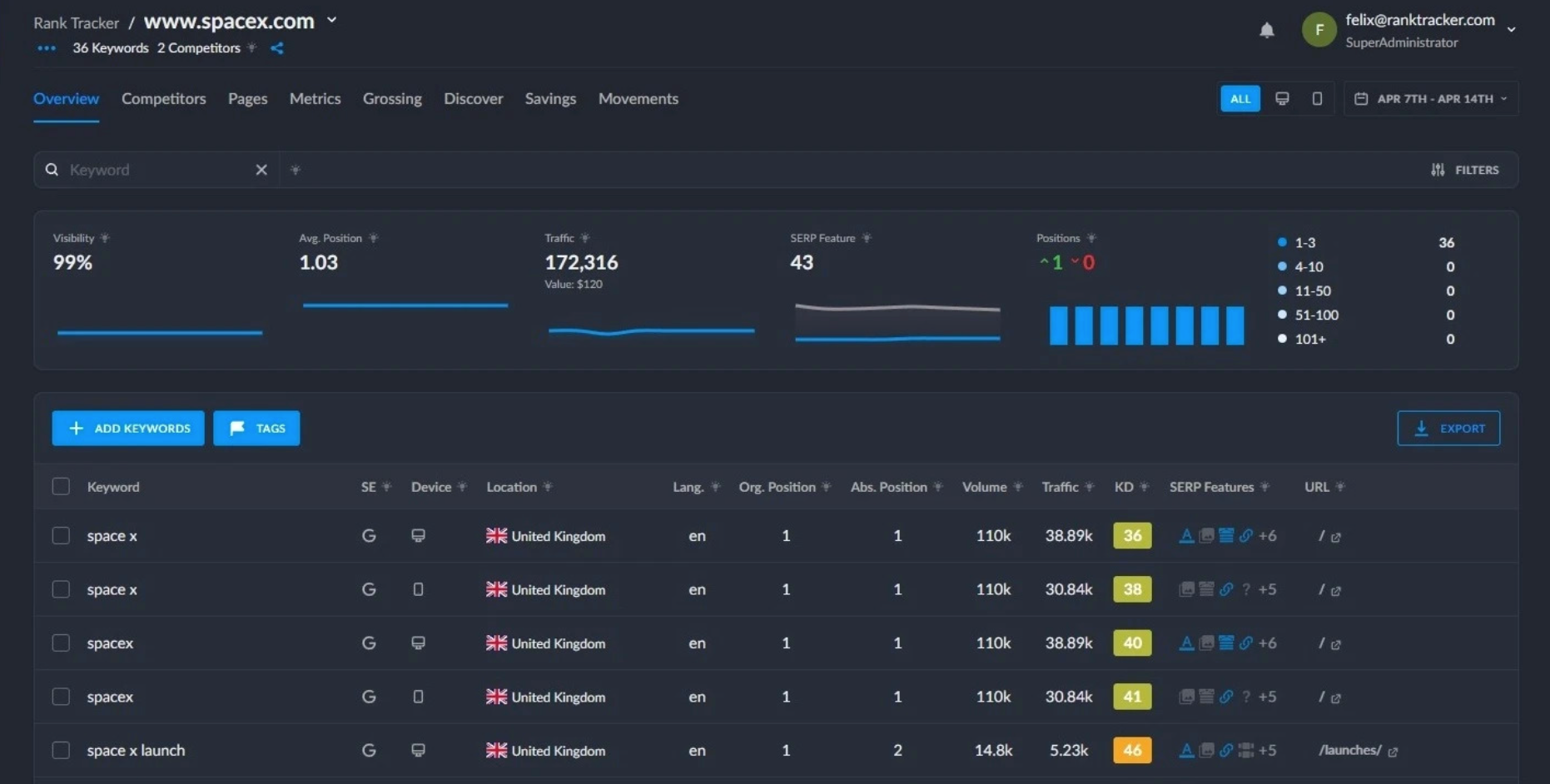Sort by the Location column

point(511,487)
